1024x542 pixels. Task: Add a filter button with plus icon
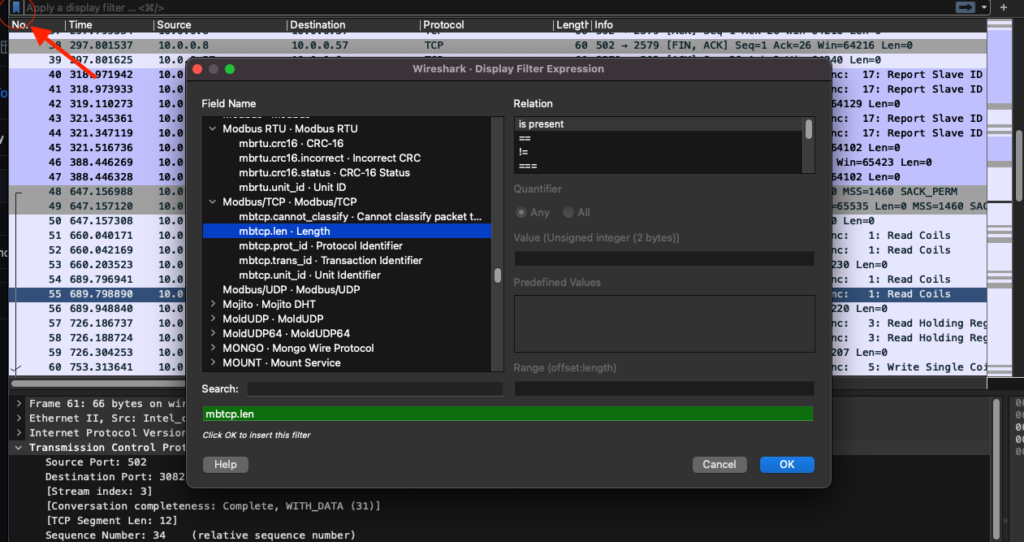pyautogui.click(x=1004, y=7)
